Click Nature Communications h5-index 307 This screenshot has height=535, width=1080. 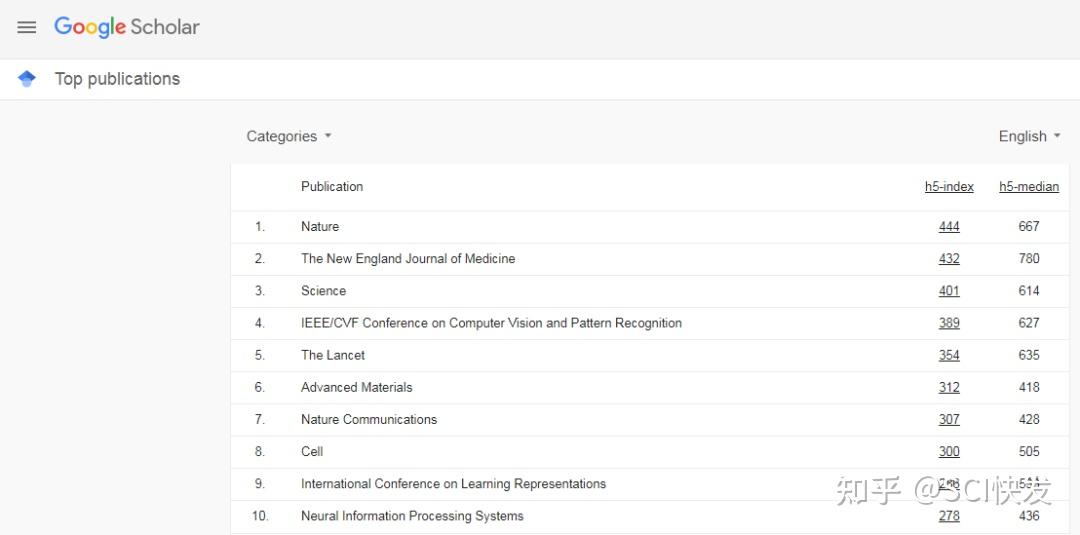(x=949, y=419)
